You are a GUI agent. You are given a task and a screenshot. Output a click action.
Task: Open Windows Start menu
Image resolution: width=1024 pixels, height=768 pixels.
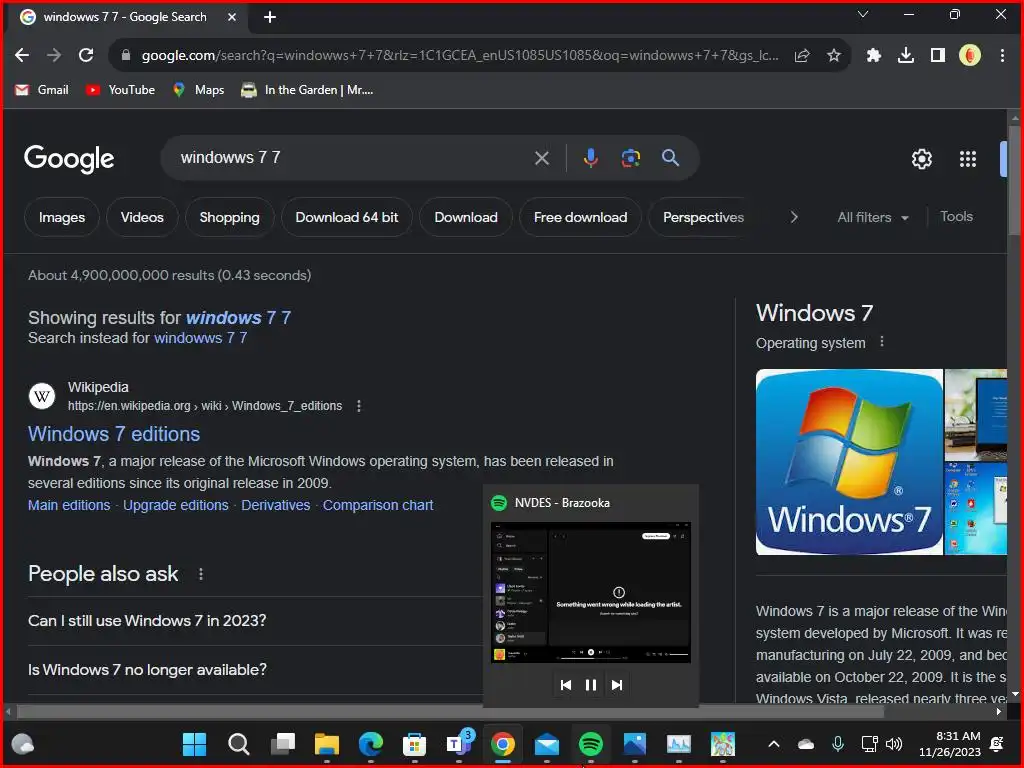(194, 744)
